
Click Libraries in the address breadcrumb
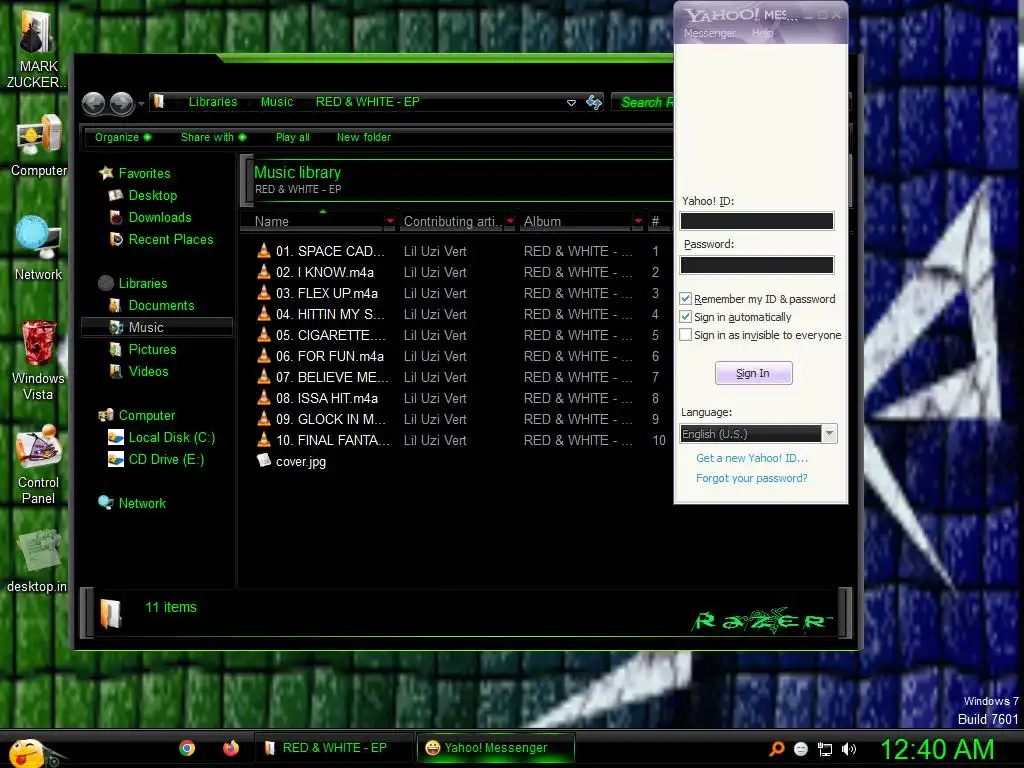pos(213,102)
